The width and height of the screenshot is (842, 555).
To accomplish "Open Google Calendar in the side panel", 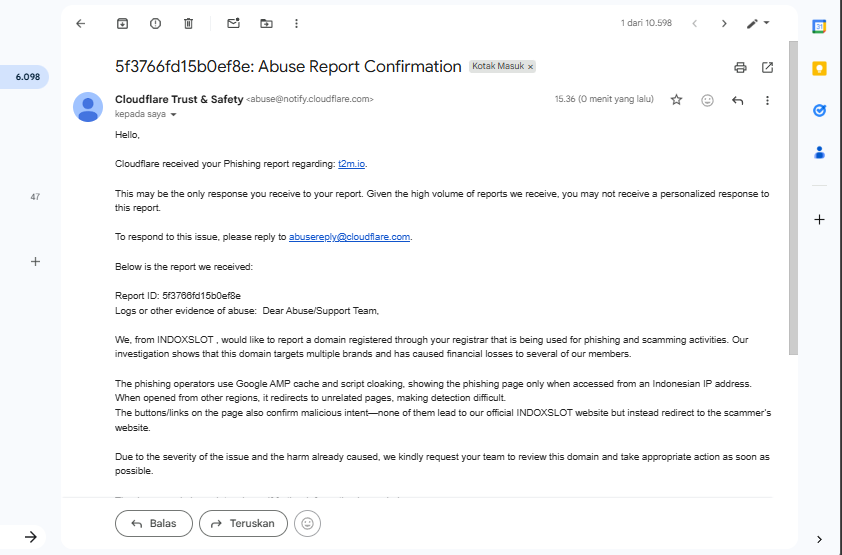I will coord(819,26).
